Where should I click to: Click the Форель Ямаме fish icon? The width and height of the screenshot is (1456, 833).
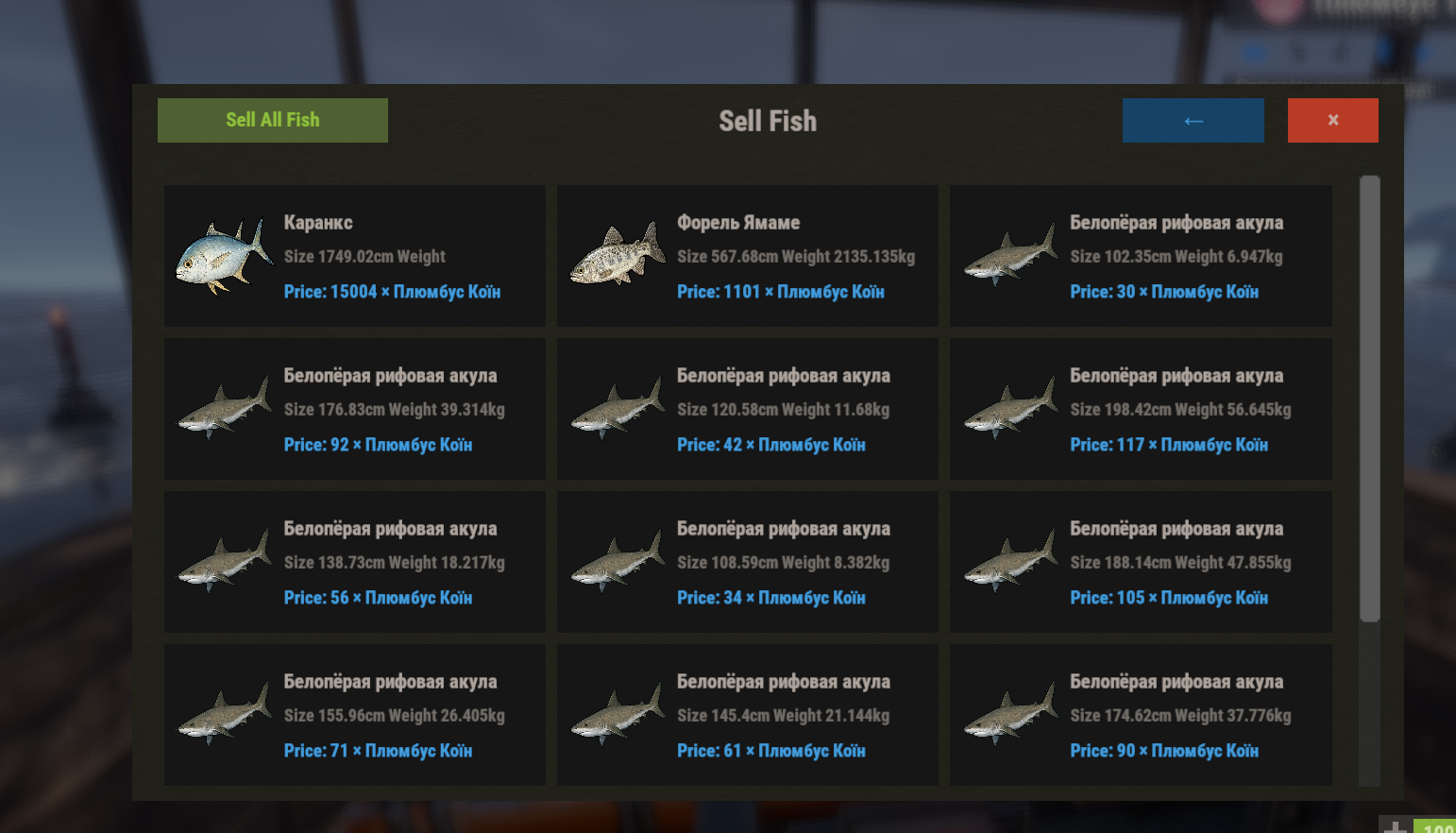pyautogui.click(x=618, y=255)
